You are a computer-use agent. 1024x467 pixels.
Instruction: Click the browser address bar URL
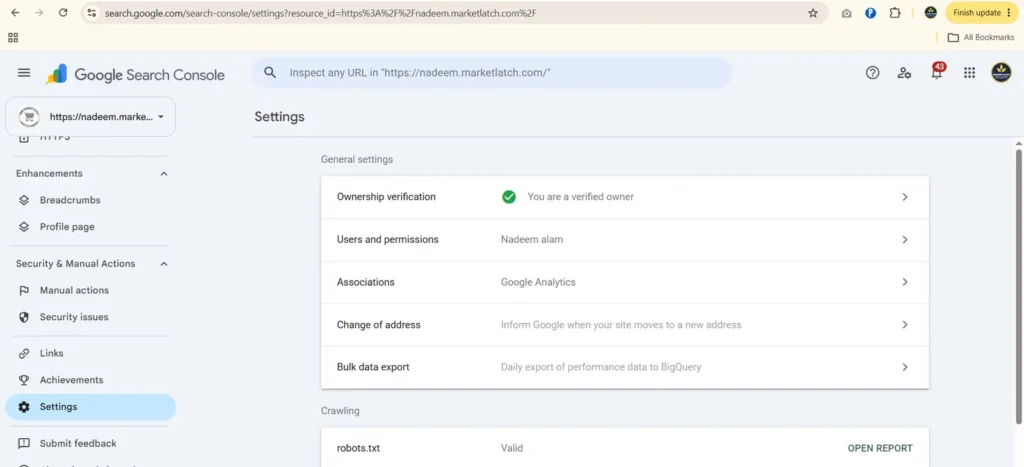coord(320,13)
